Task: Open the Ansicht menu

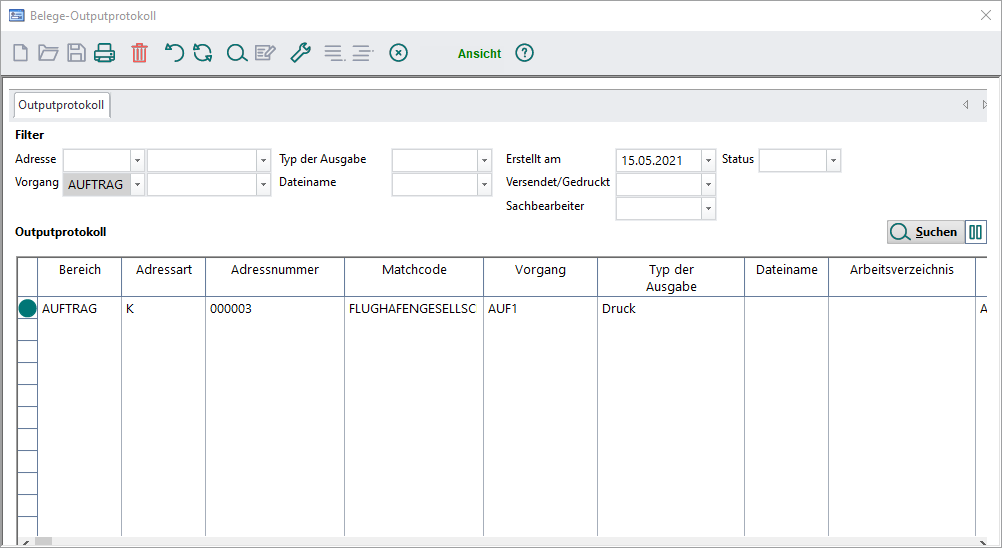Action: (x=479, y=54)
